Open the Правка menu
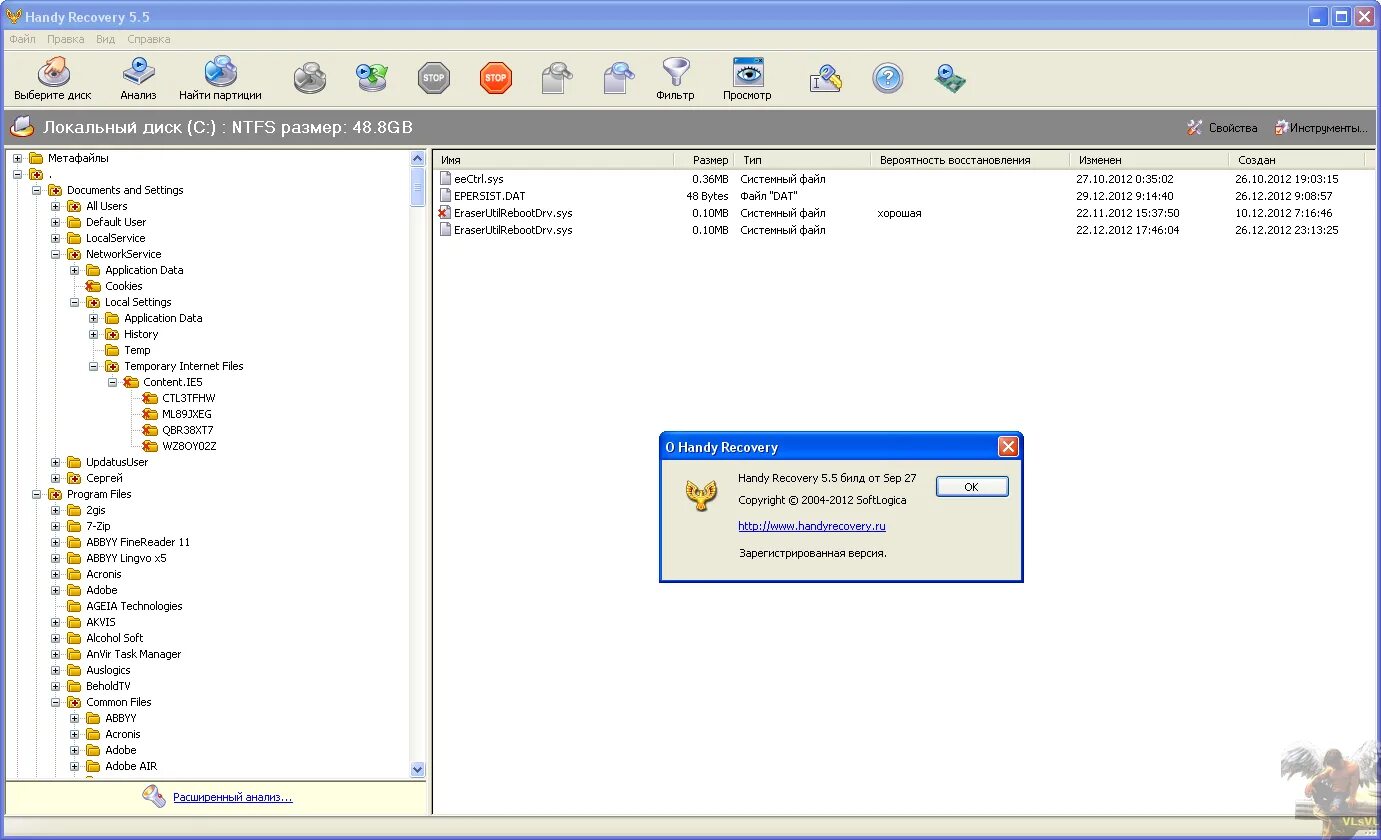 (65, 39)
